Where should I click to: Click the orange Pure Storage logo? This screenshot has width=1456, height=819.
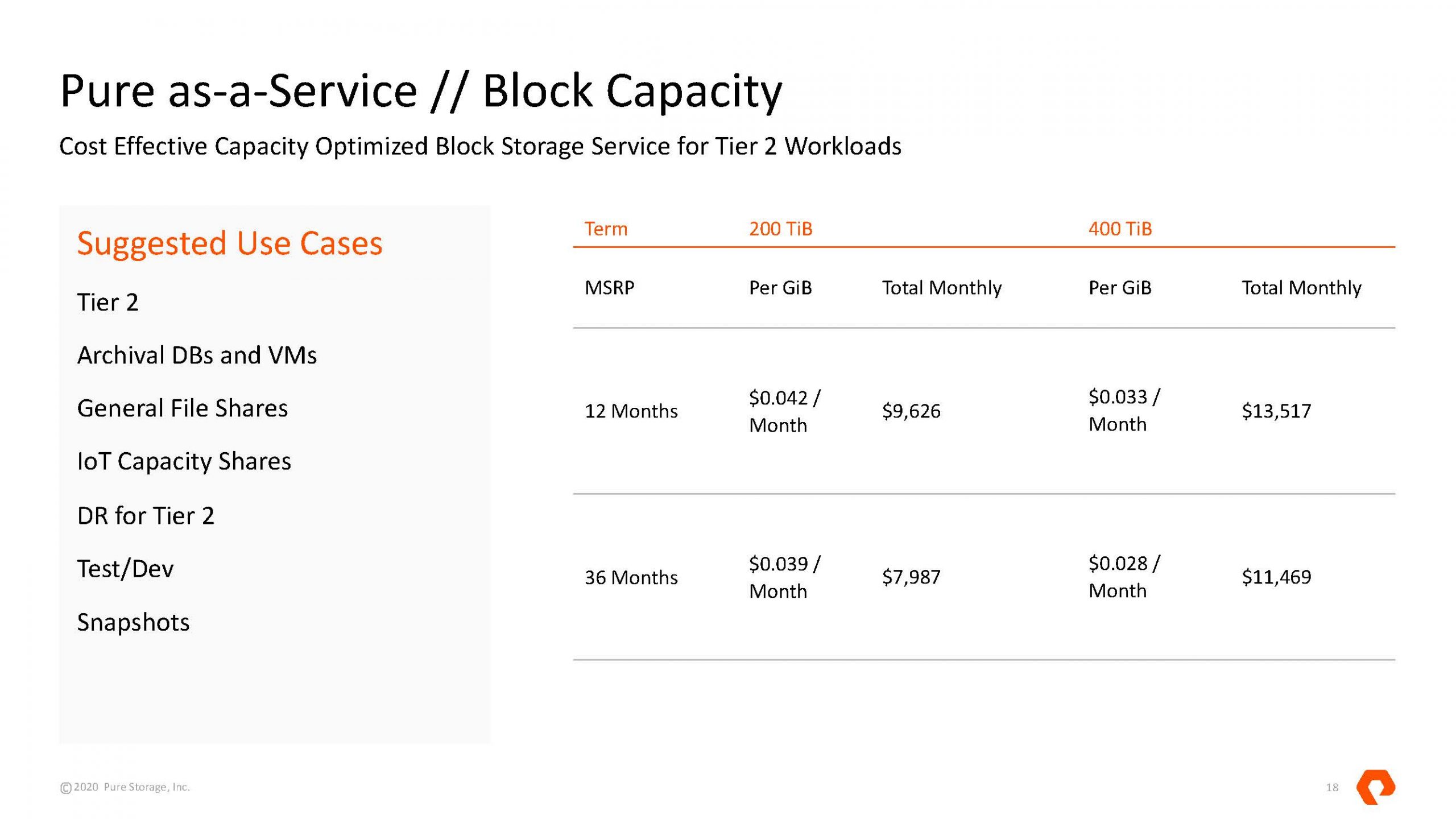[x=1375, y=787]
